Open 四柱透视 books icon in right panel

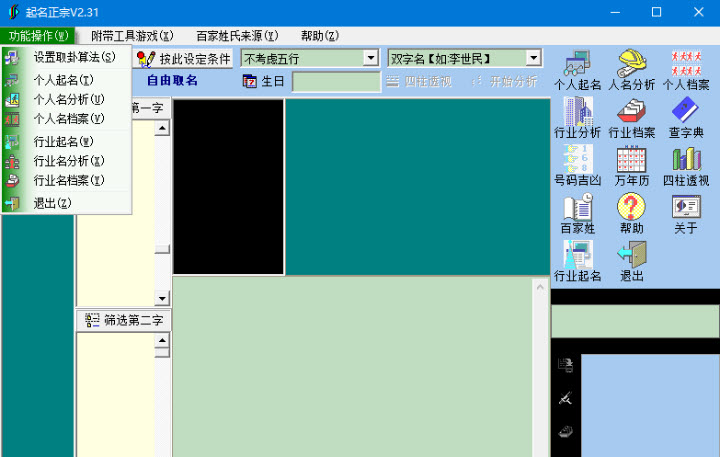tap(686, 166)
